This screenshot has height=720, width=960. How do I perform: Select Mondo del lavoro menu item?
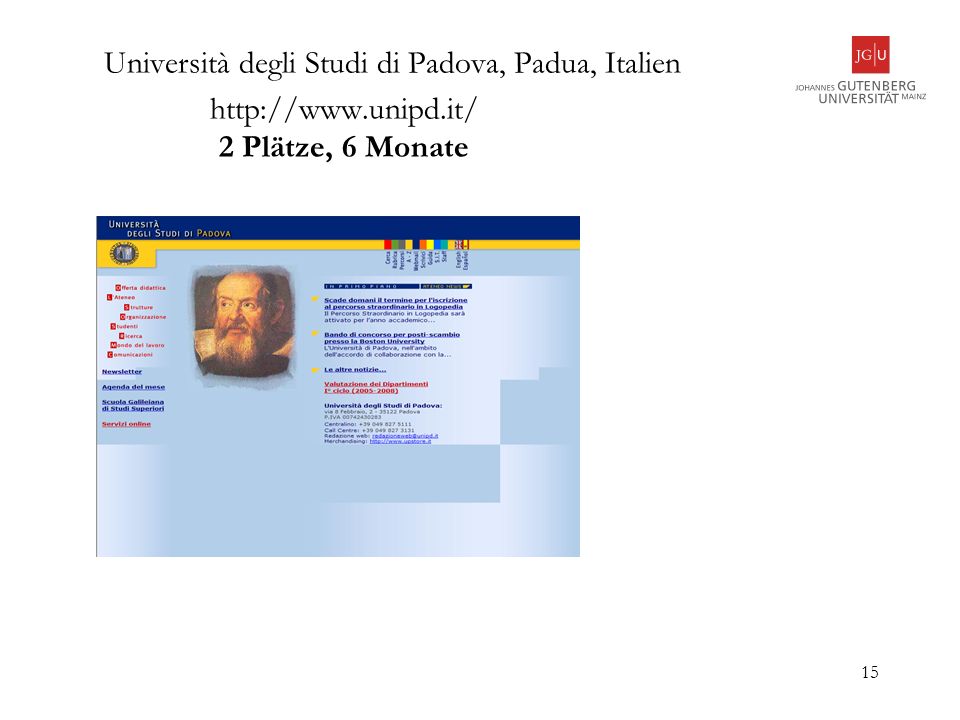click(x=137, y=345)
